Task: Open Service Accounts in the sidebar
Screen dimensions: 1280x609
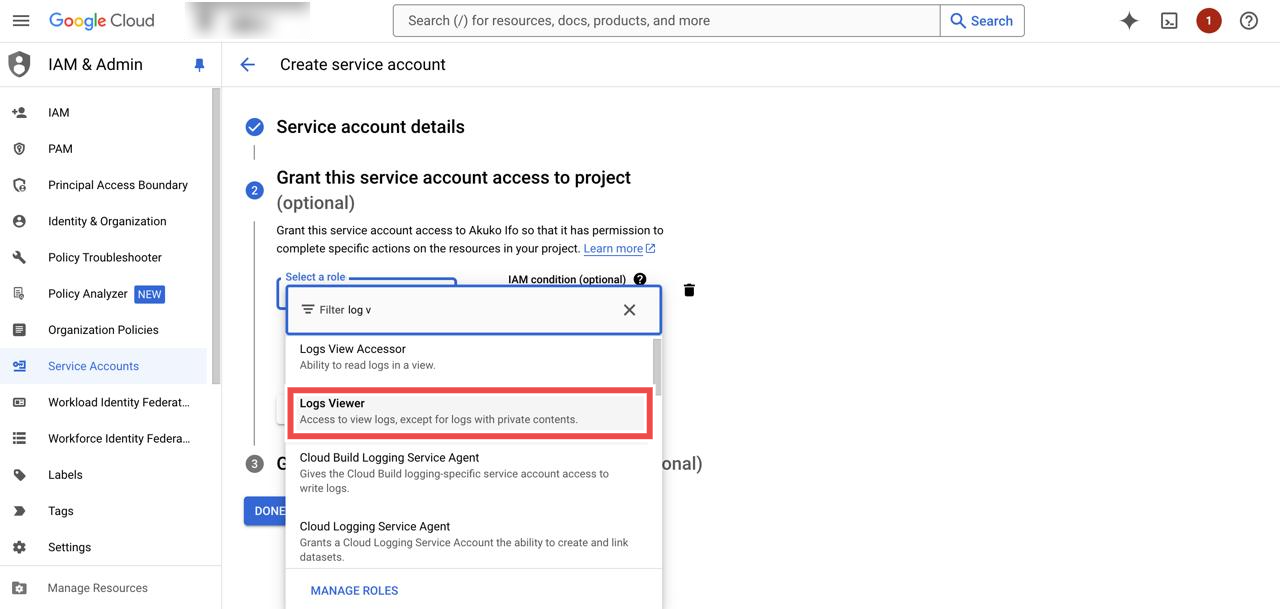Action: click(x=93, y=366)
